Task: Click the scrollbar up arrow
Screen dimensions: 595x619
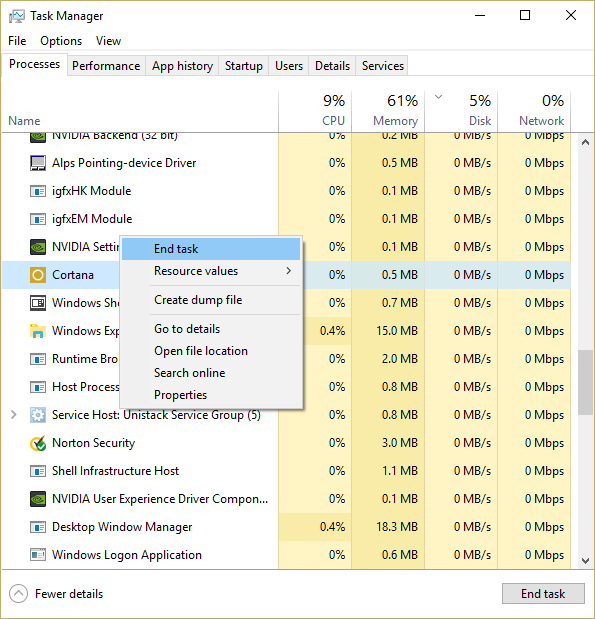Action: pyautogui.click(x=586, y=143)
